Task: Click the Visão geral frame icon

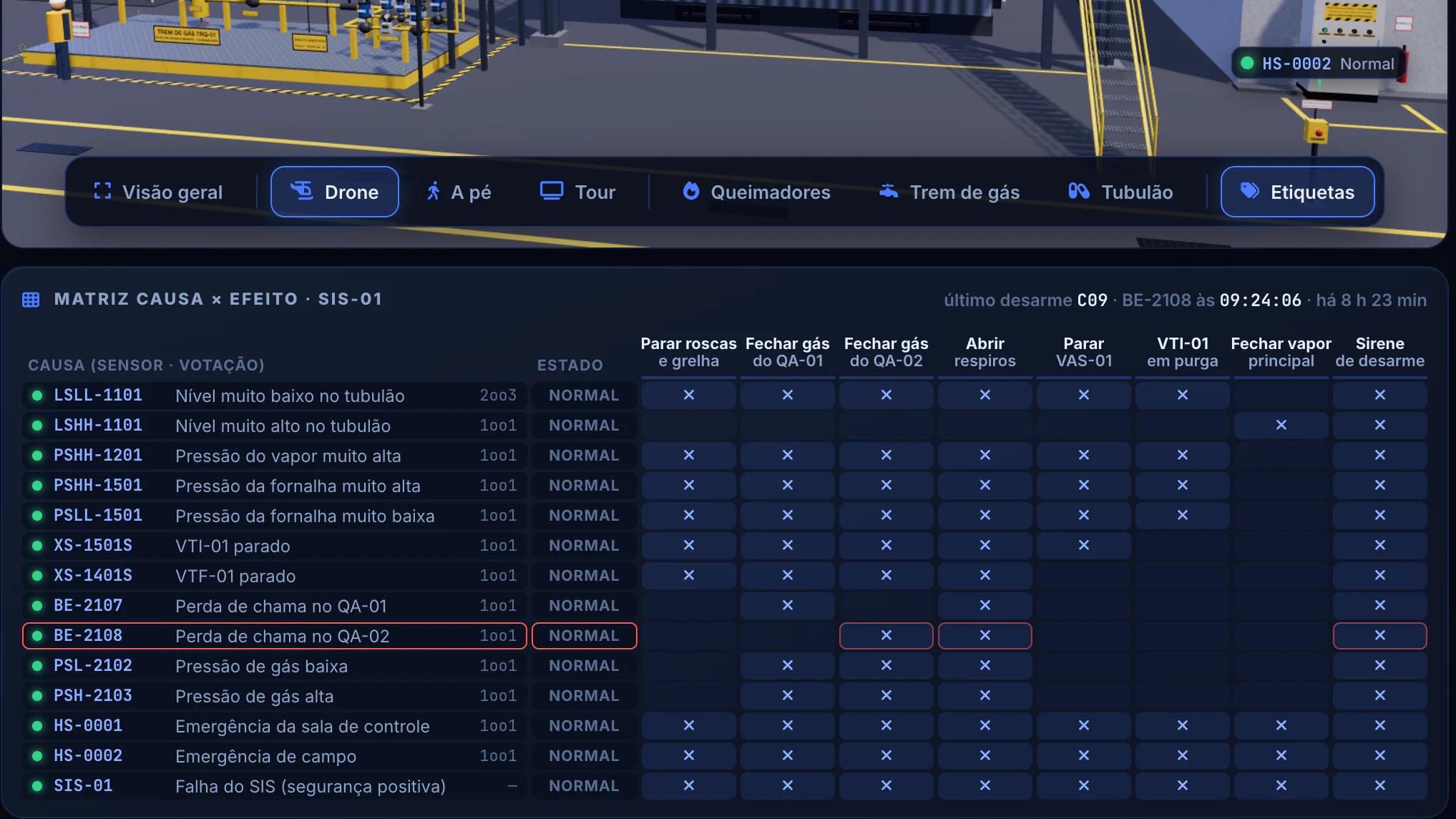Action: (x=102, y=191)
